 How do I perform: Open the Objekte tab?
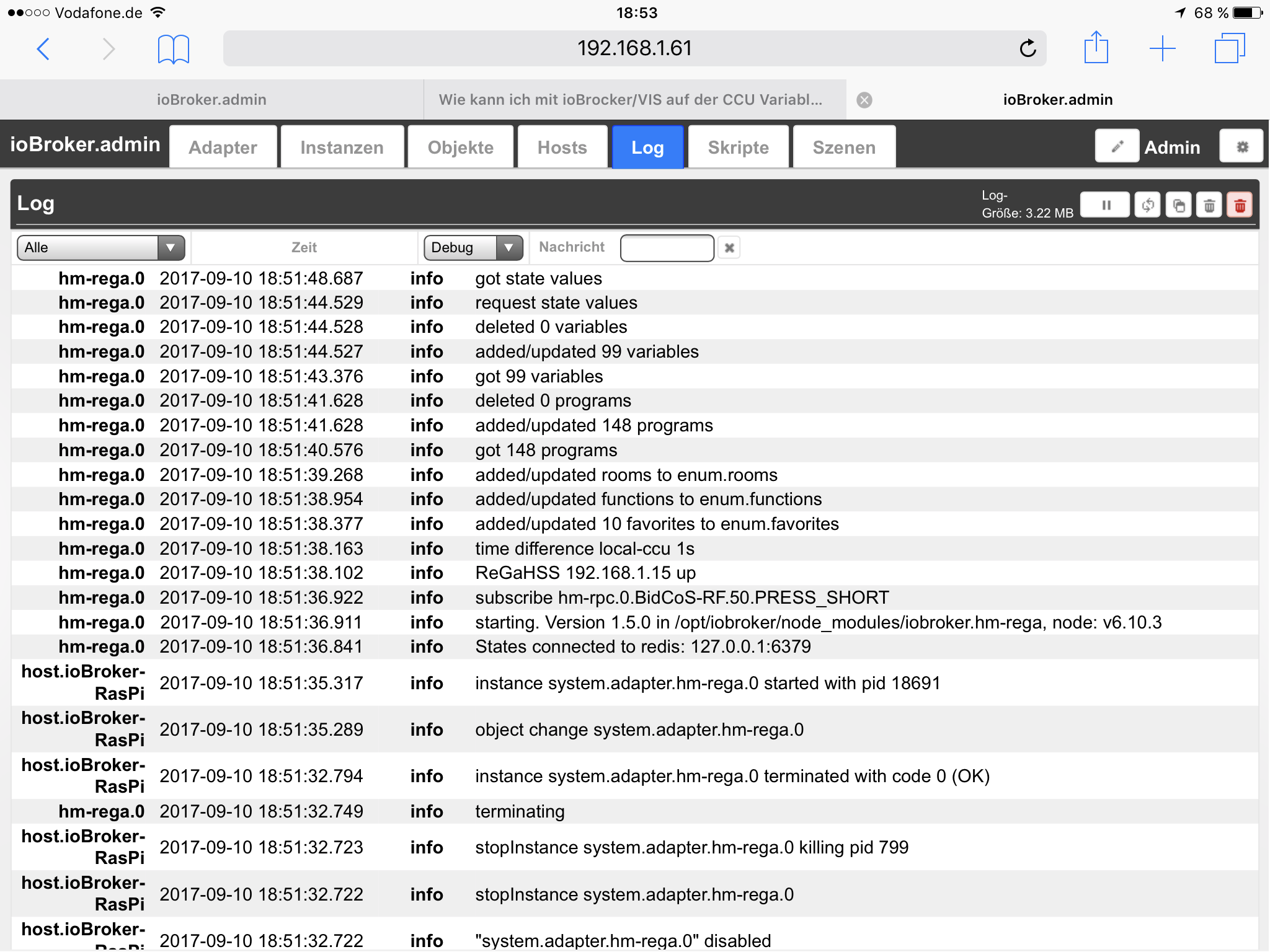(460, 148)
